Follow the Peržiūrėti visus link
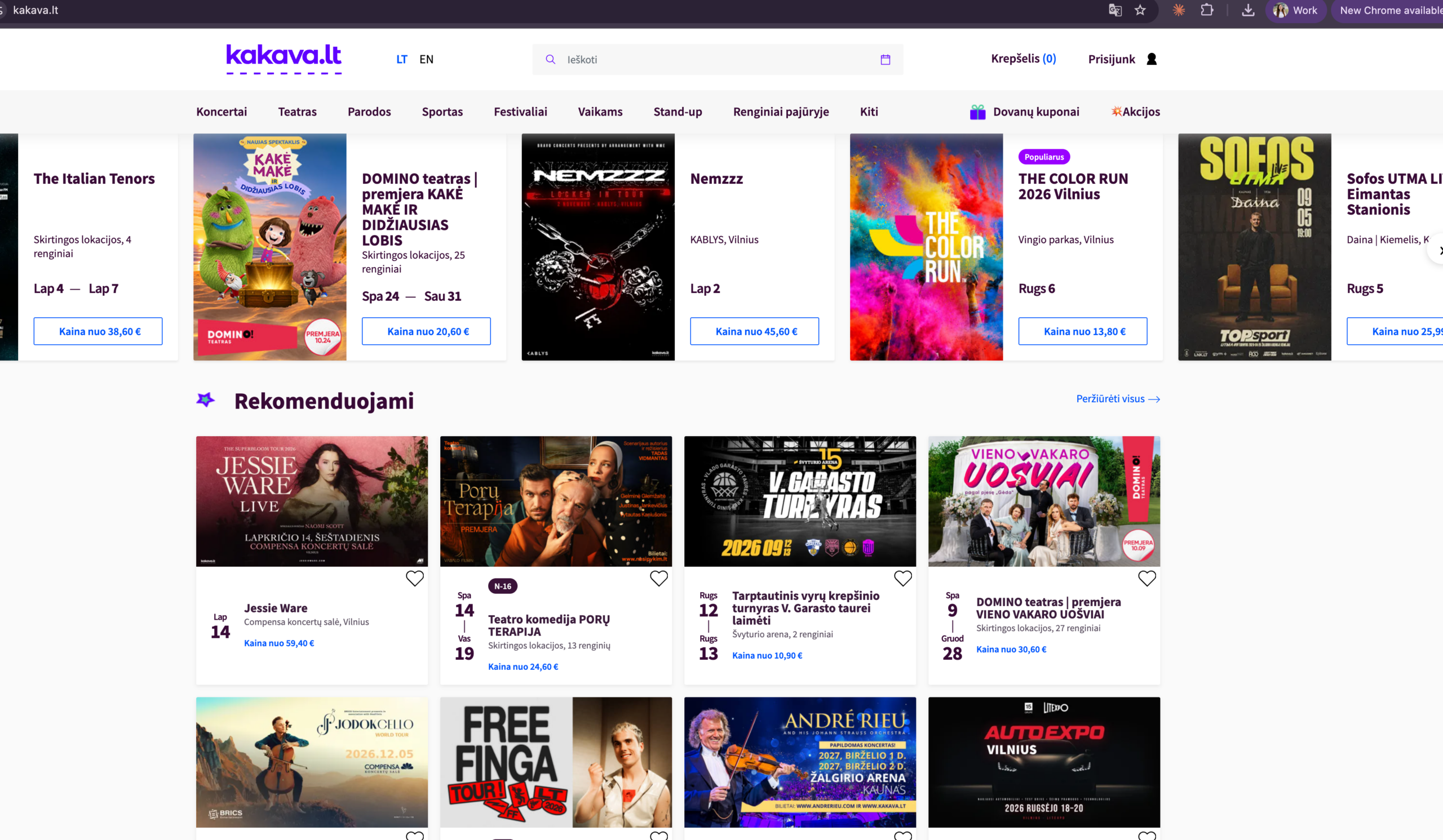The height and width of the screenshot is (840, 1443). [x=1118, y=399]
